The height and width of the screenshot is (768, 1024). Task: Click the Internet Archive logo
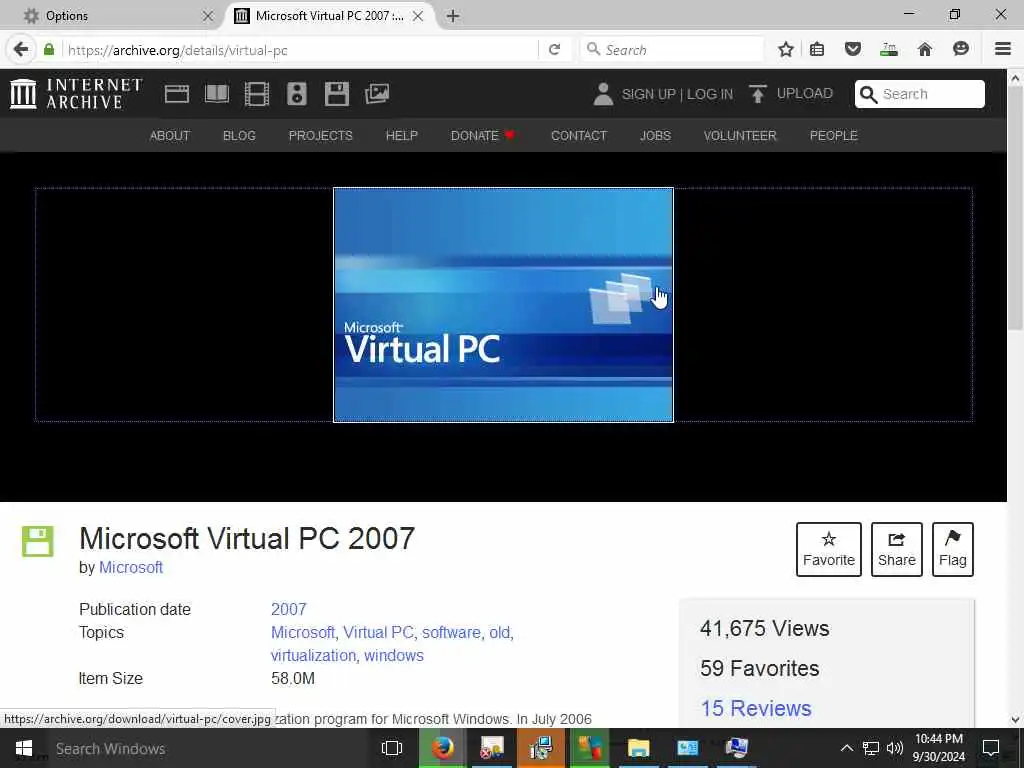76,93
